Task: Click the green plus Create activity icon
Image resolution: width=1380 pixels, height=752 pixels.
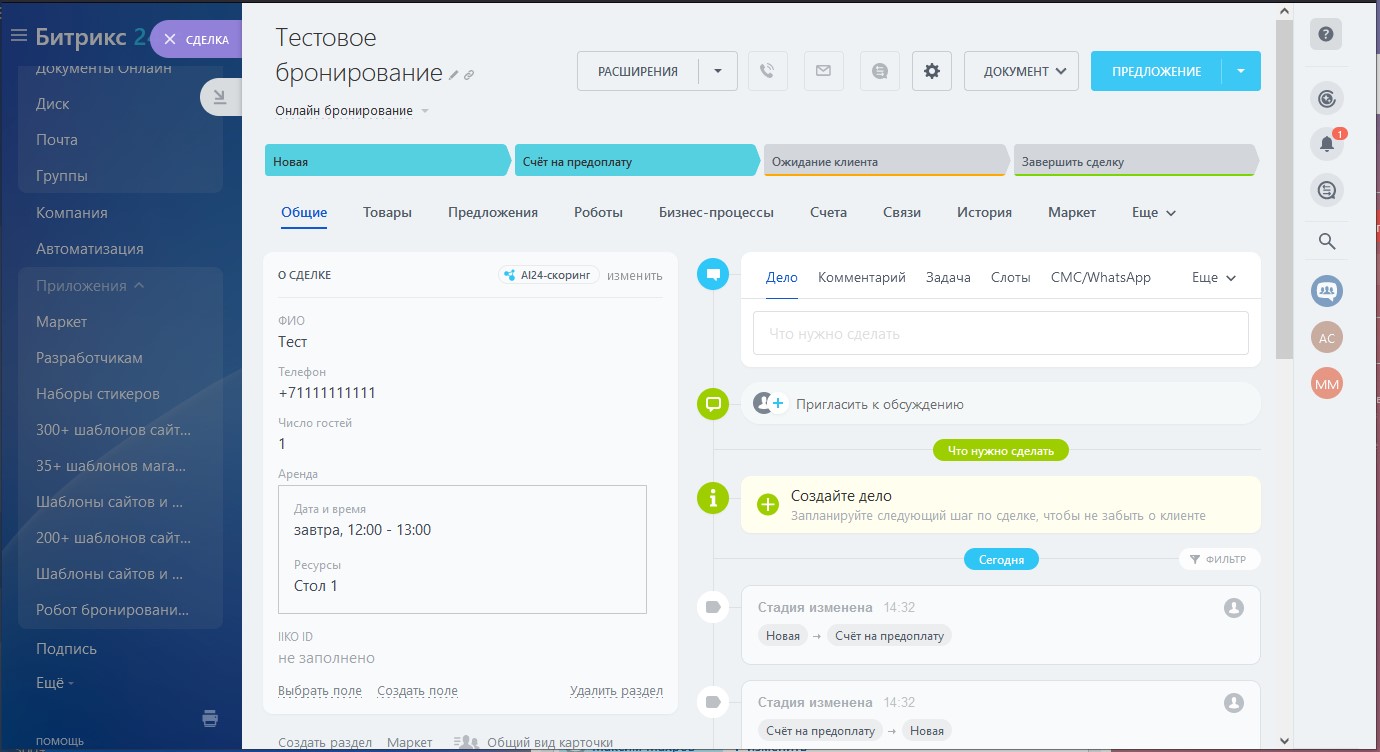Action: (x=768, y=505)
